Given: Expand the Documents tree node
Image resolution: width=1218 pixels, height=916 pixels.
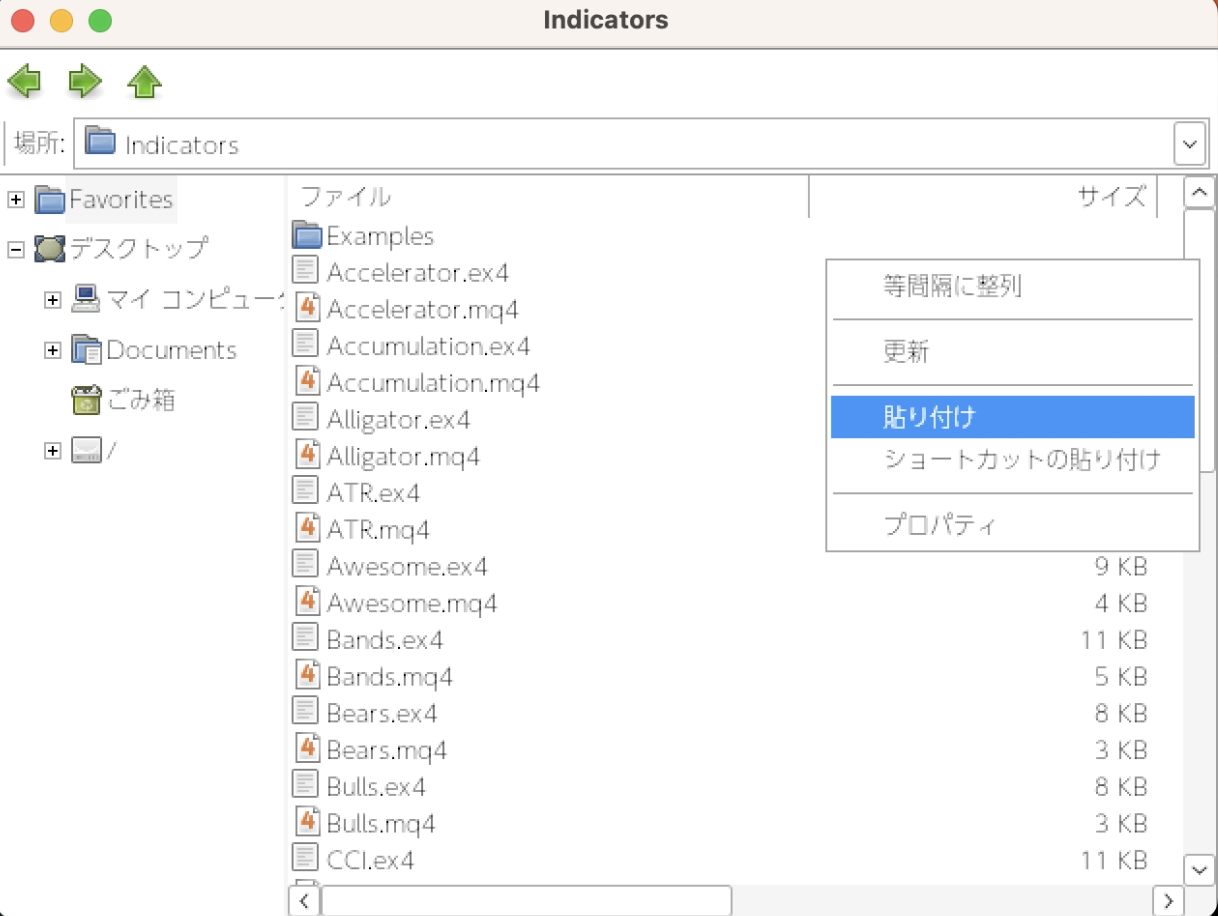Looking at the screenshot, I should [x=53, y=350].
